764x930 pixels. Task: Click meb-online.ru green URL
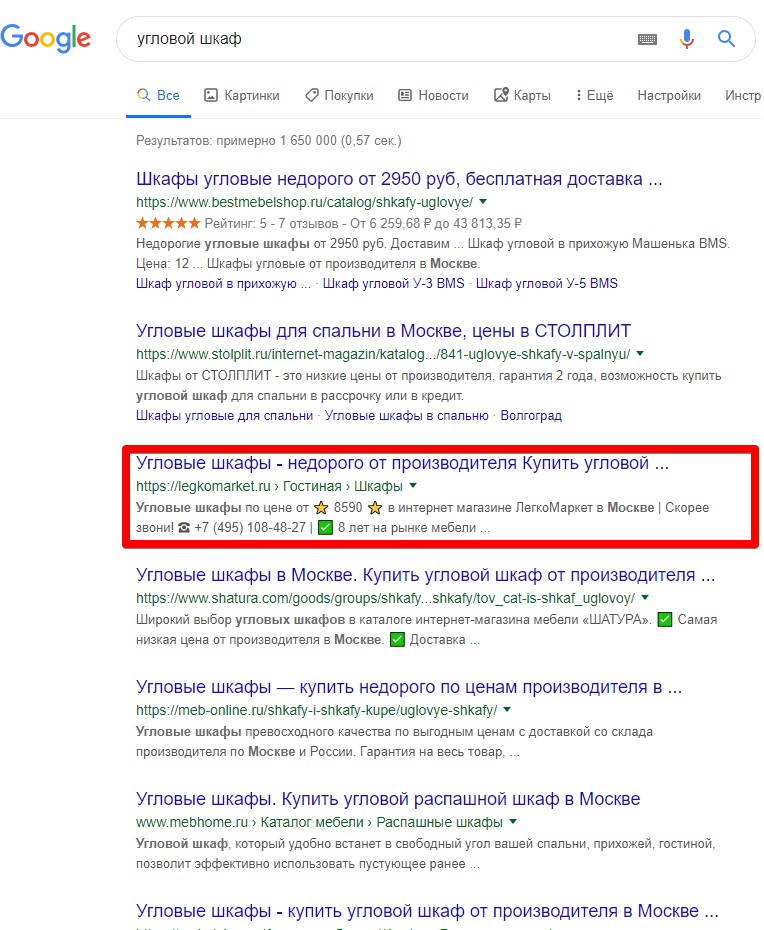317,711
